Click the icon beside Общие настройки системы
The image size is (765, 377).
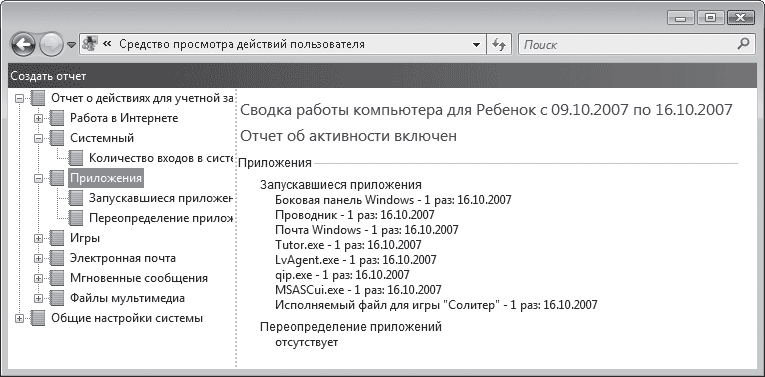[x=38, y=318]
